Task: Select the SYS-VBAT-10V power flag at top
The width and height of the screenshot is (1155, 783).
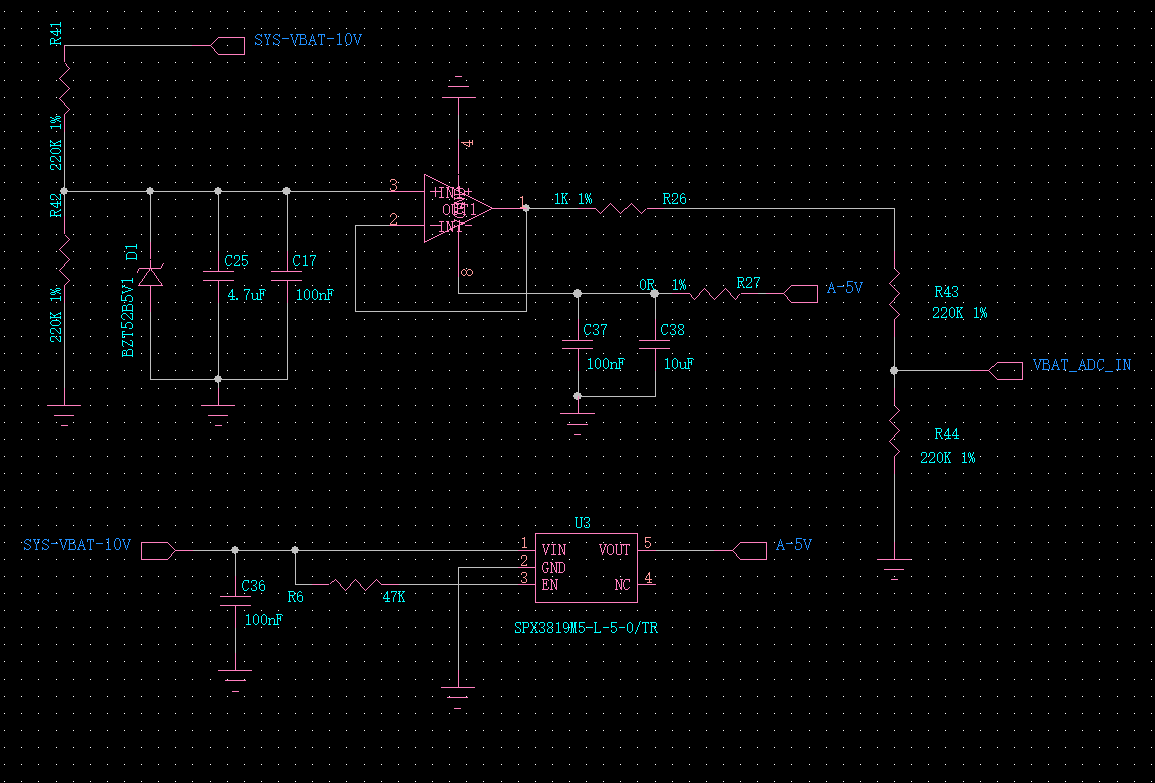Action: [228, 44]
